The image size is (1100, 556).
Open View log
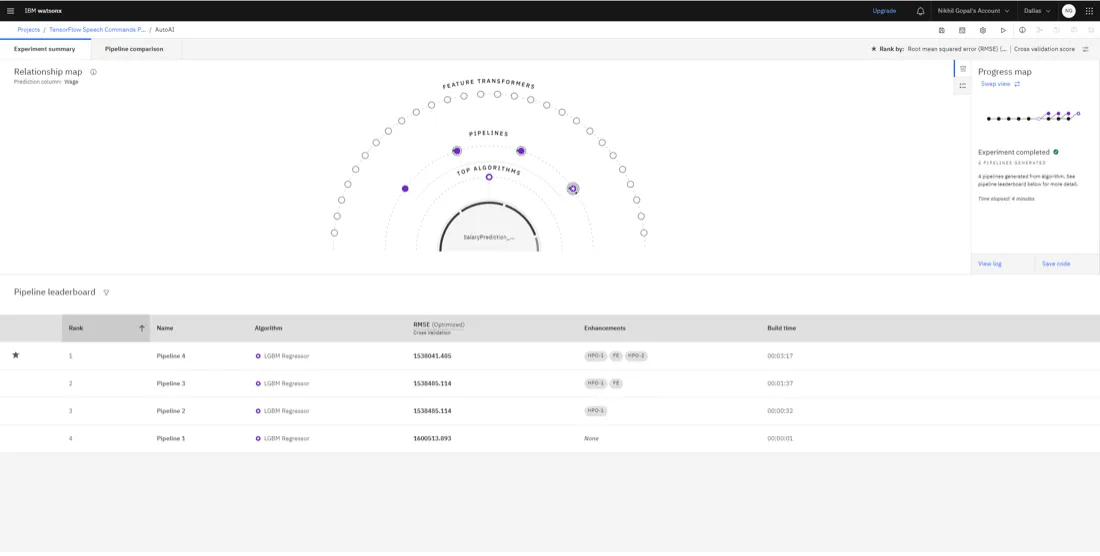click(x=990, y=264)
